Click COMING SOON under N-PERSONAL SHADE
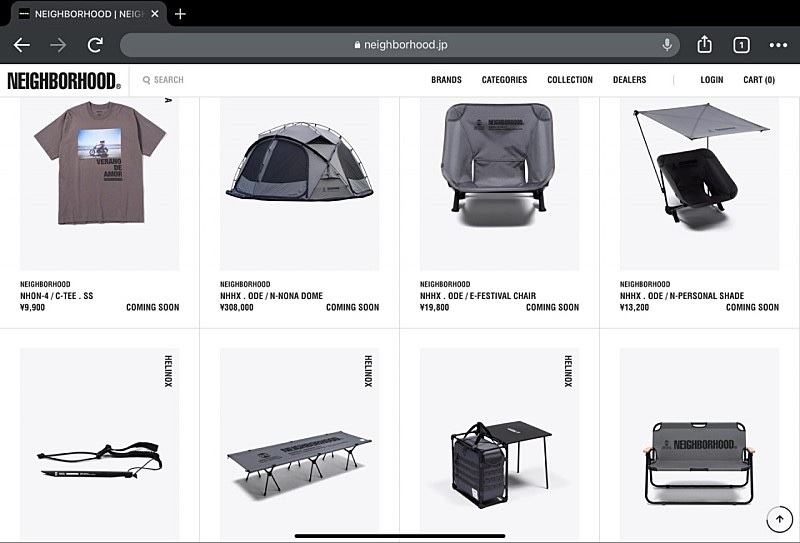The height and width of the screenshot is (543, 800). pos(753,307)
